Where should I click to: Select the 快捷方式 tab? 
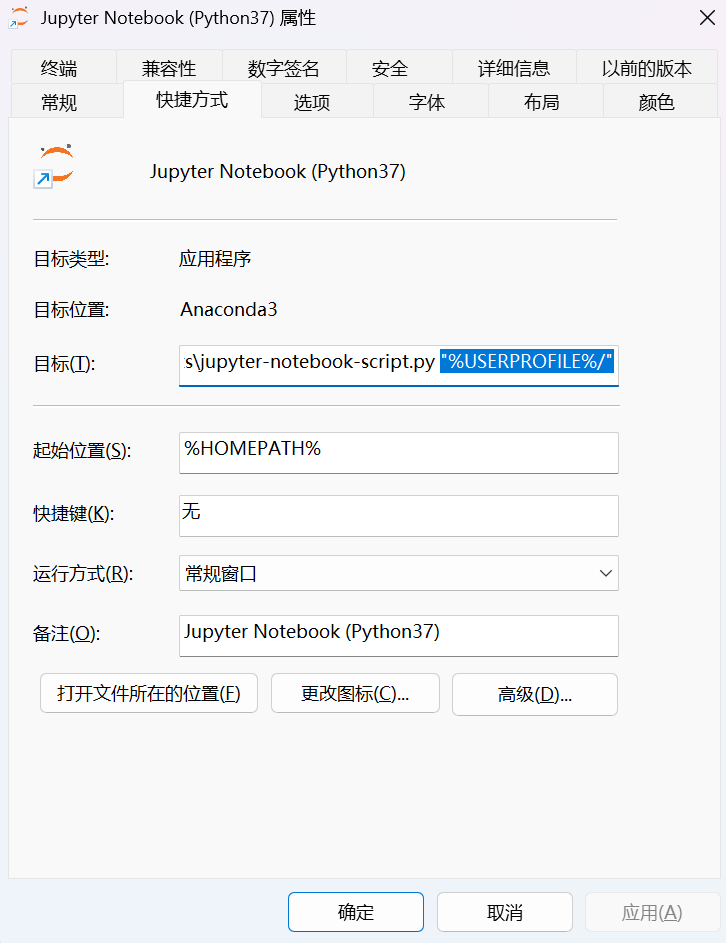pyautogui.click(x=192, y=100)
